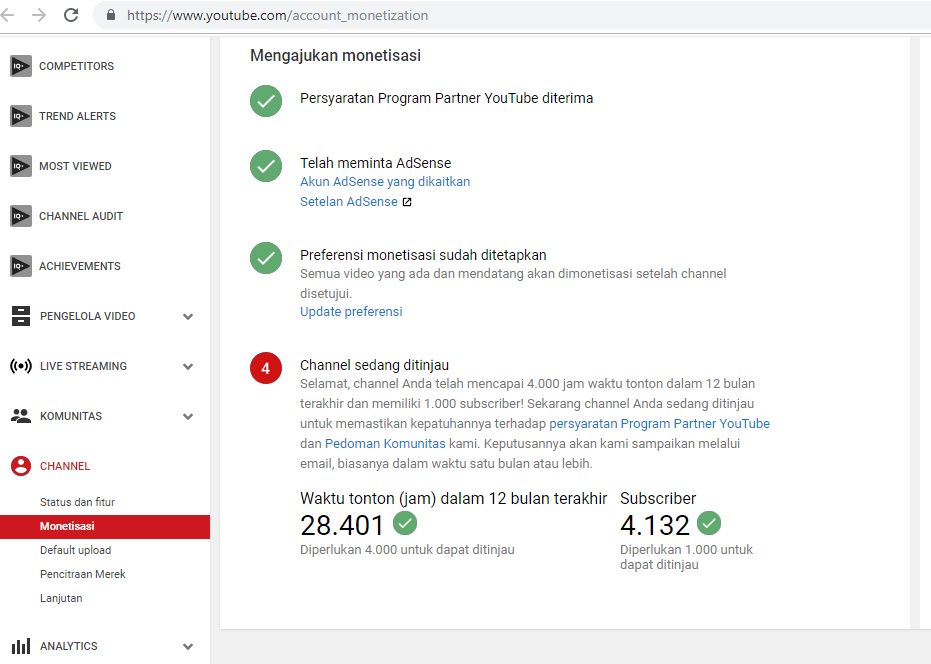Click the Subscriber label

pyautogui.click(x=658, y=498)
